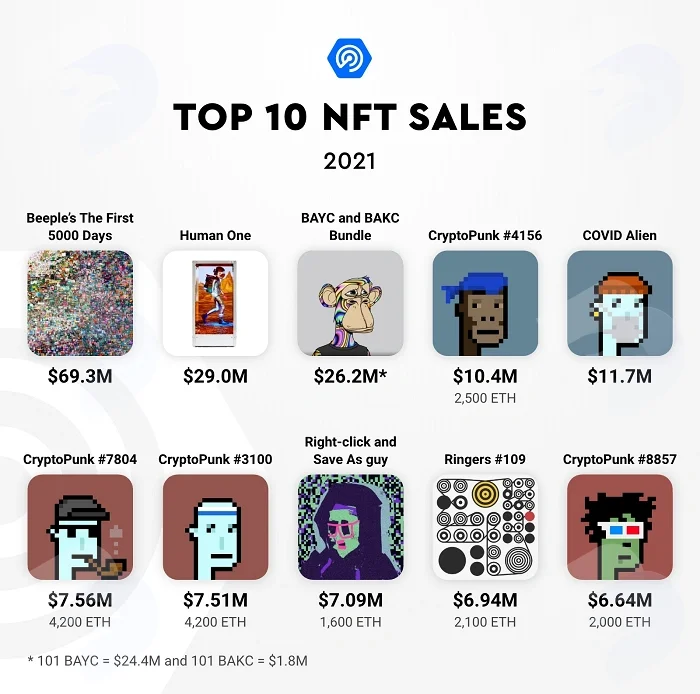
Task: Select the CryptoPunk #7804 title text
Action: click(x=80, y=459)
